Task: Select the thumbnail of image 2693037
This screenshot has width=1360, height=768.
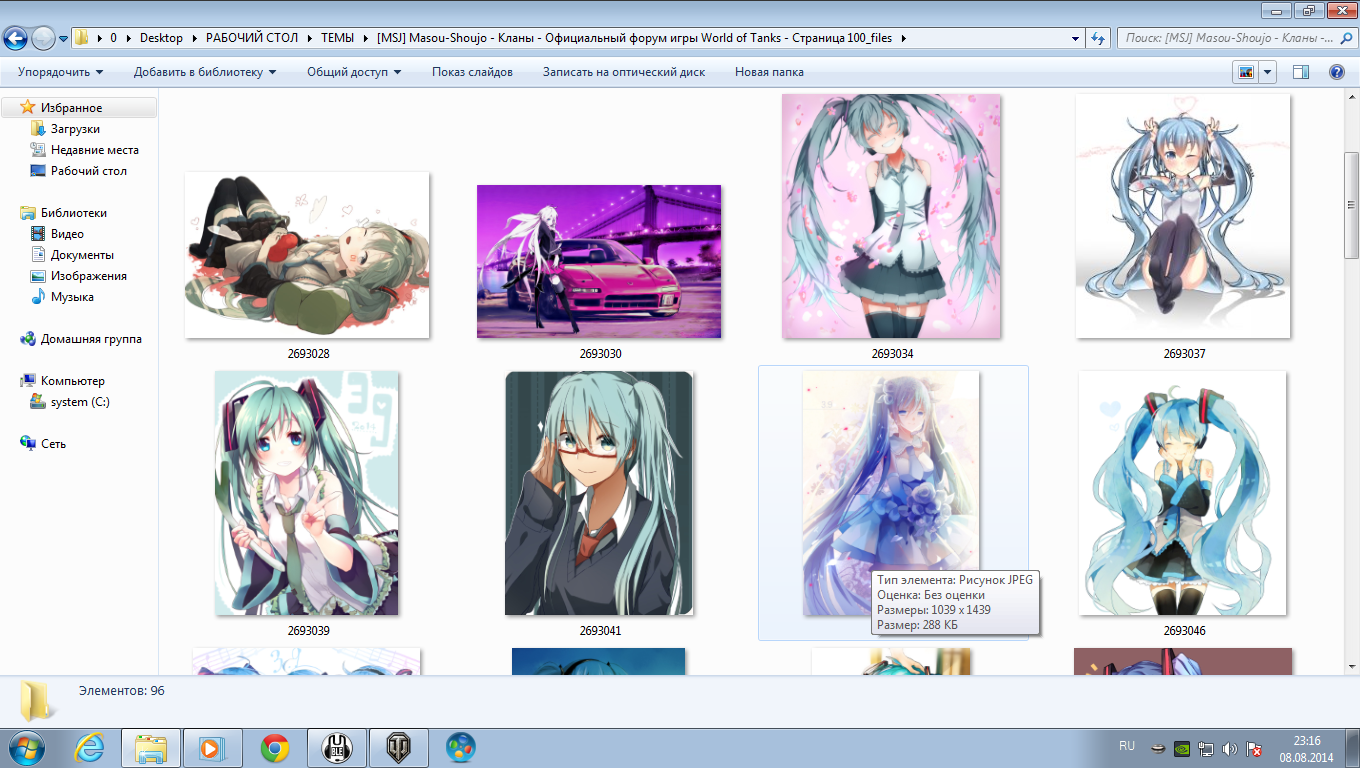Action: click(x=1183, y=216)
